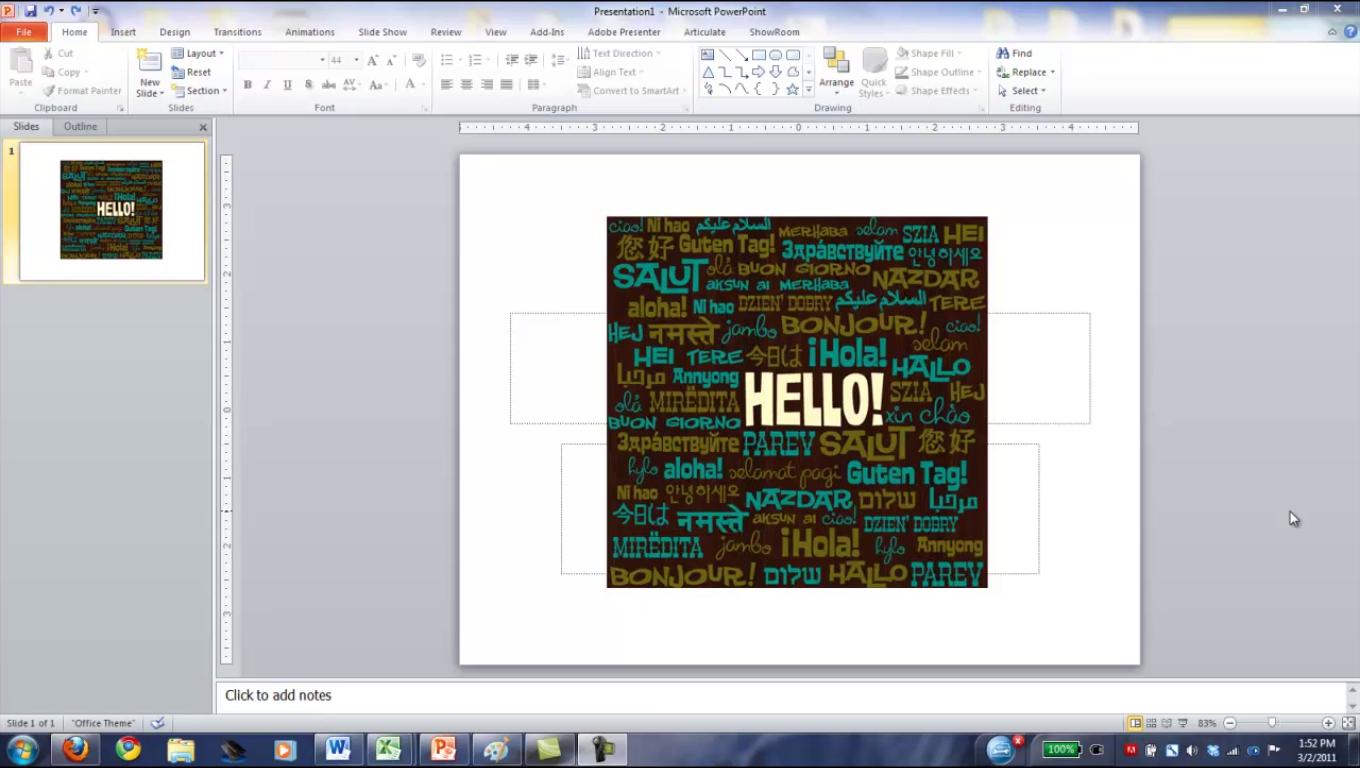Click the New Slide icon

149,63
